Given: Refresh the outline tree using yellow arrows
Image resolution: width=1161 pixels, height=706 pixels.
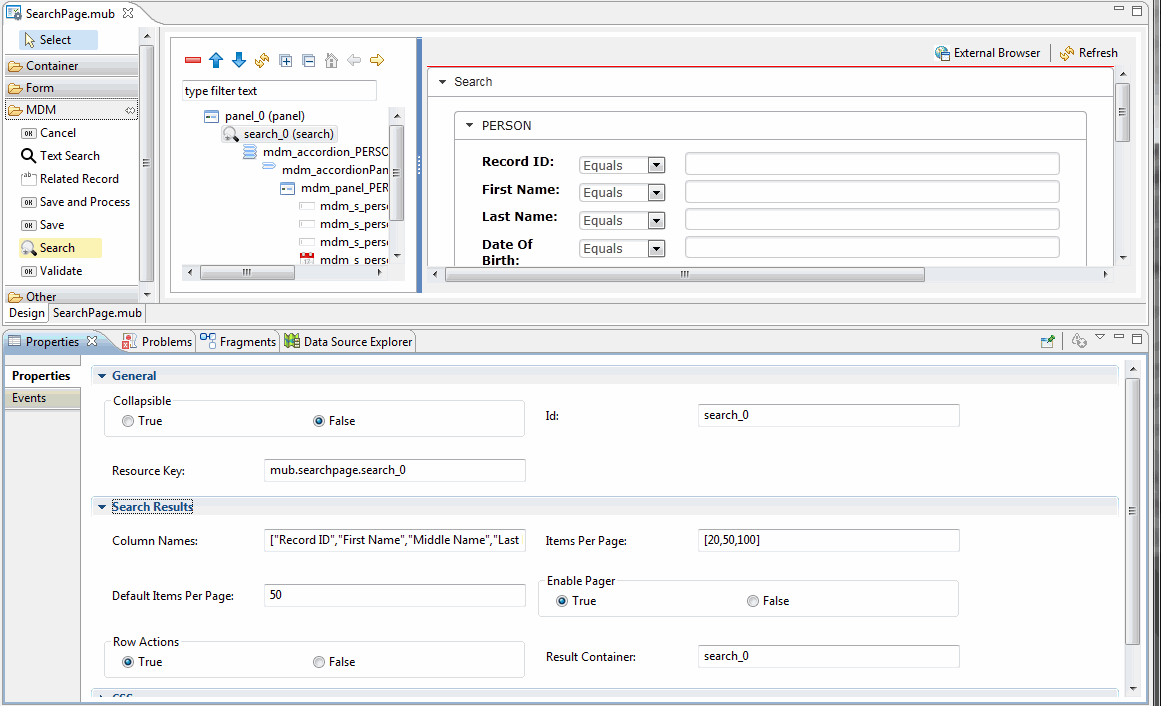Looking at the screenshot, I should pos(262,60).
